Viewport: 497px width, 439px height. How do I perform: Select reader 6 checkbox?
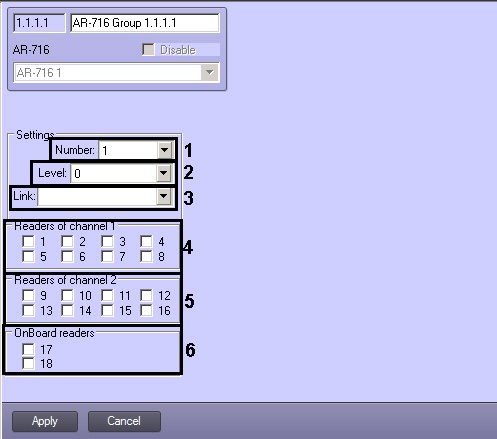click(67, 256)
